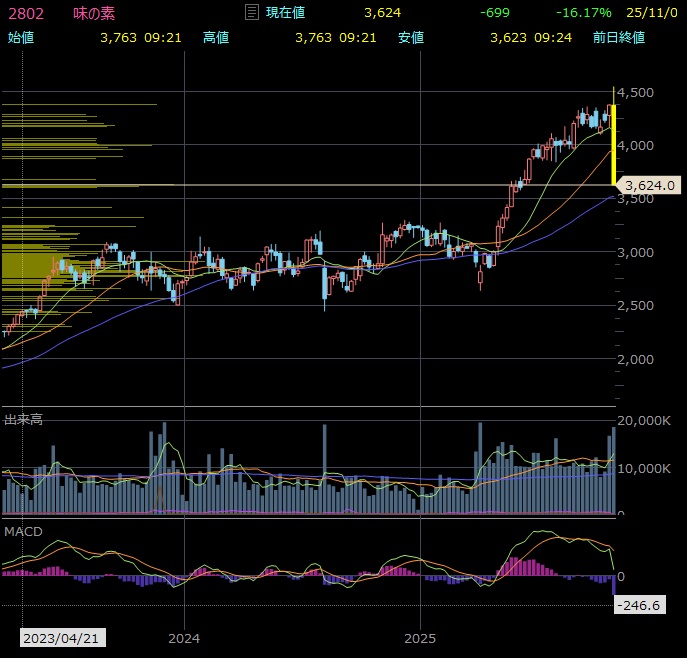The height and width of the screenshot is (658, 687).
Task: Click the 2023/04/21 date label
Action: [x=62, y=638]
